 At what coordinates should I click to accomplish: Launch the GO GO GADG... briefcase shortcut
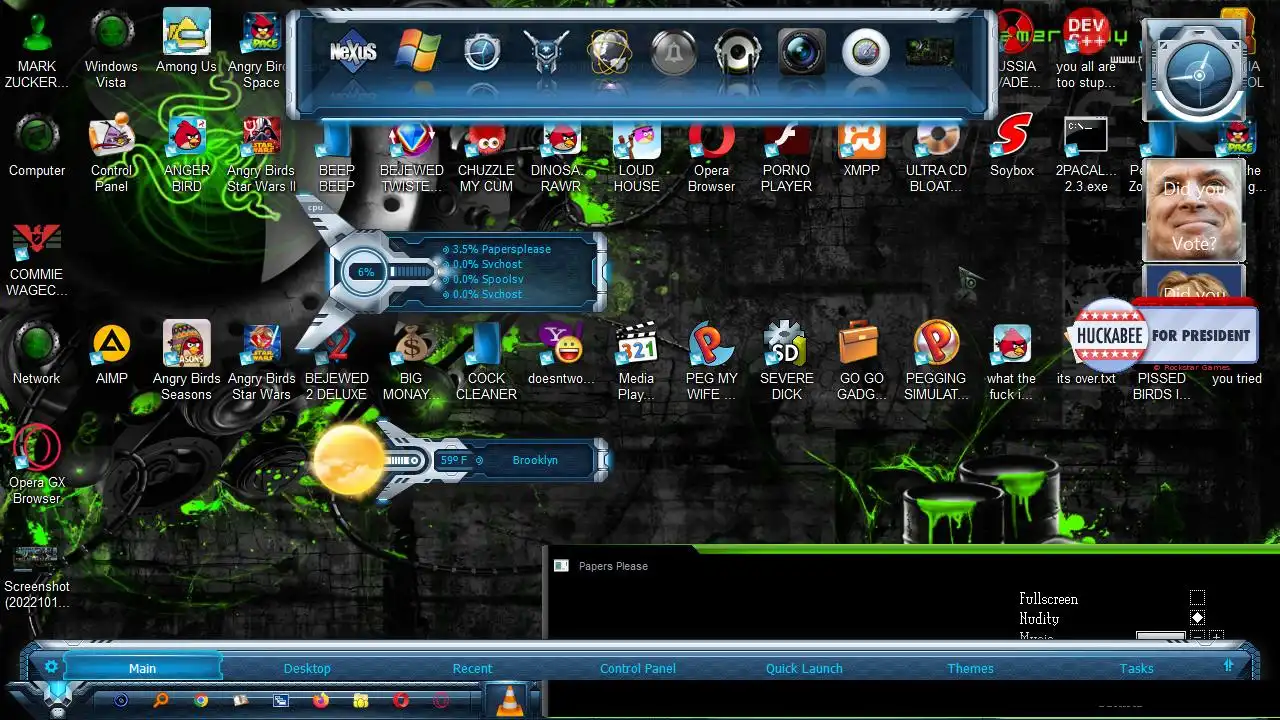pos(861,362)
